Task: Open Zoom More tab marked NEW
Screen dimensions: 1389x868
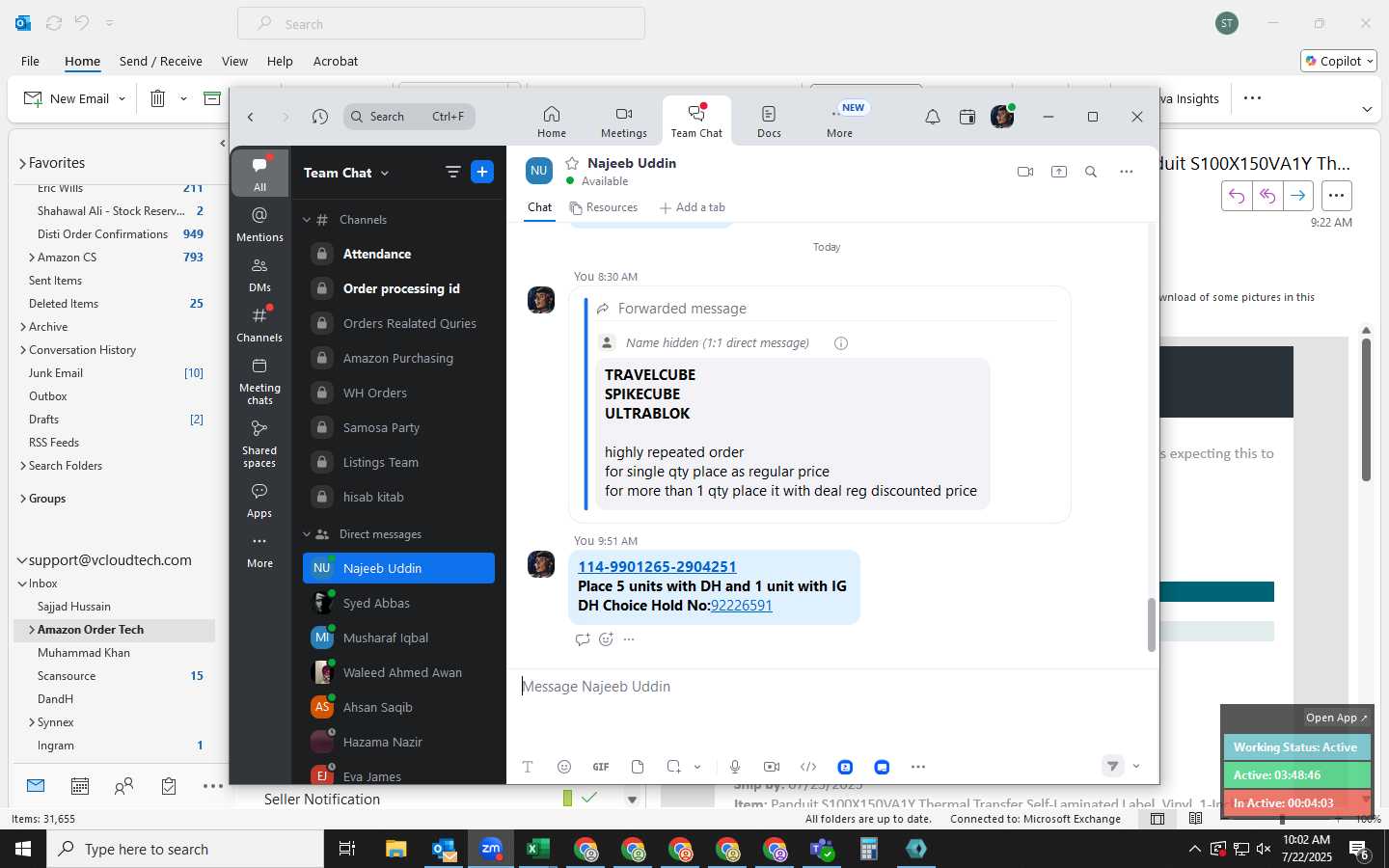Action: [x=840, y=122]
